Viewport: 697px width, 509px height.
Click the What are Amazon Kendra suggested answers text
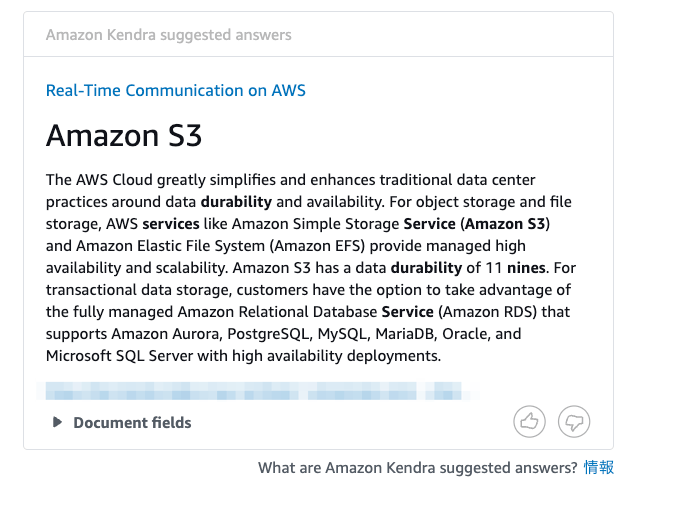(417, 468)
